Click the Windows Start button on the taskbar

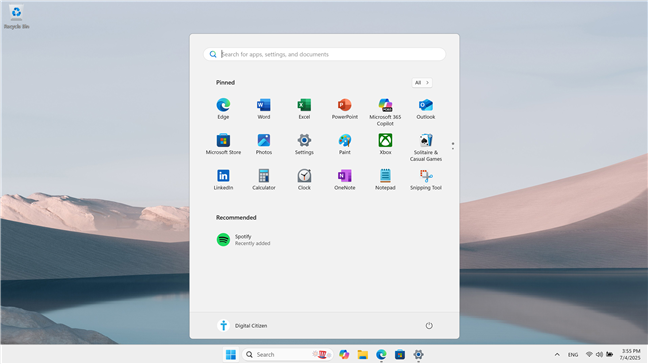pos(231,354)
